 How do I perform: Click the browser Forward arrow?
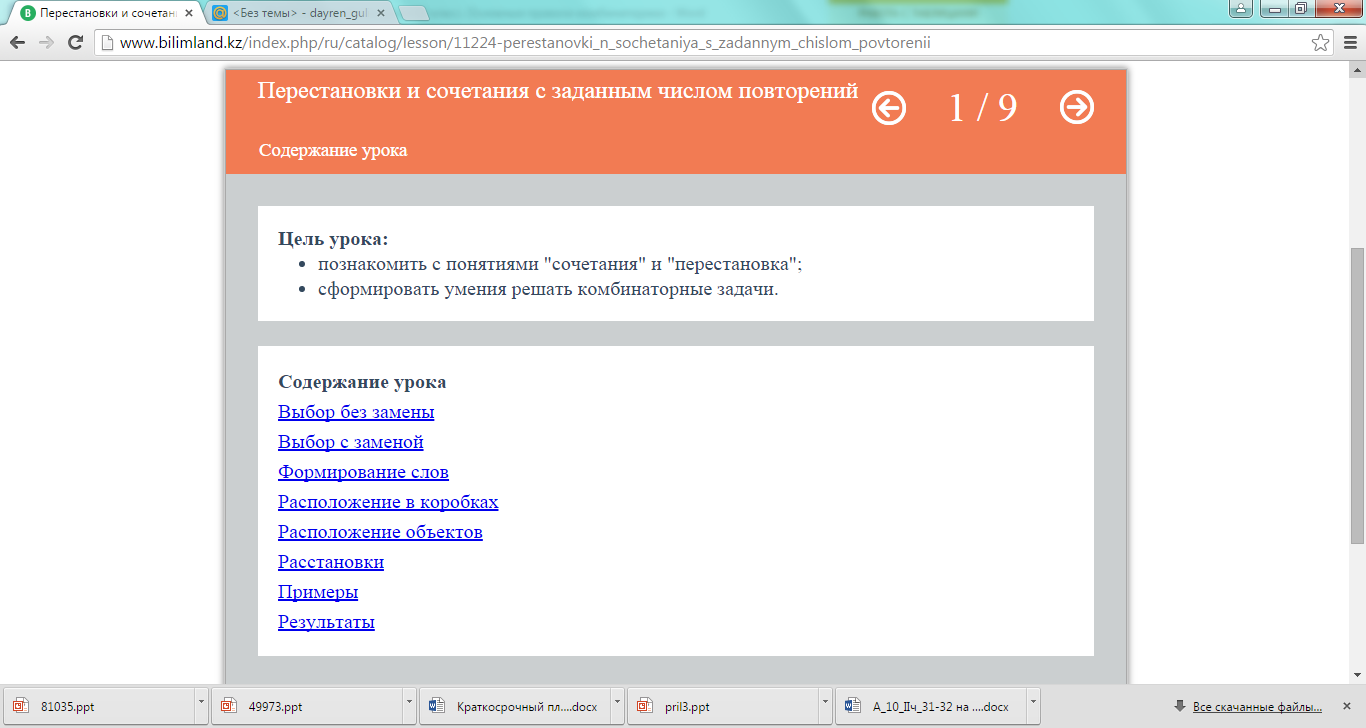[x=46, y=43]
